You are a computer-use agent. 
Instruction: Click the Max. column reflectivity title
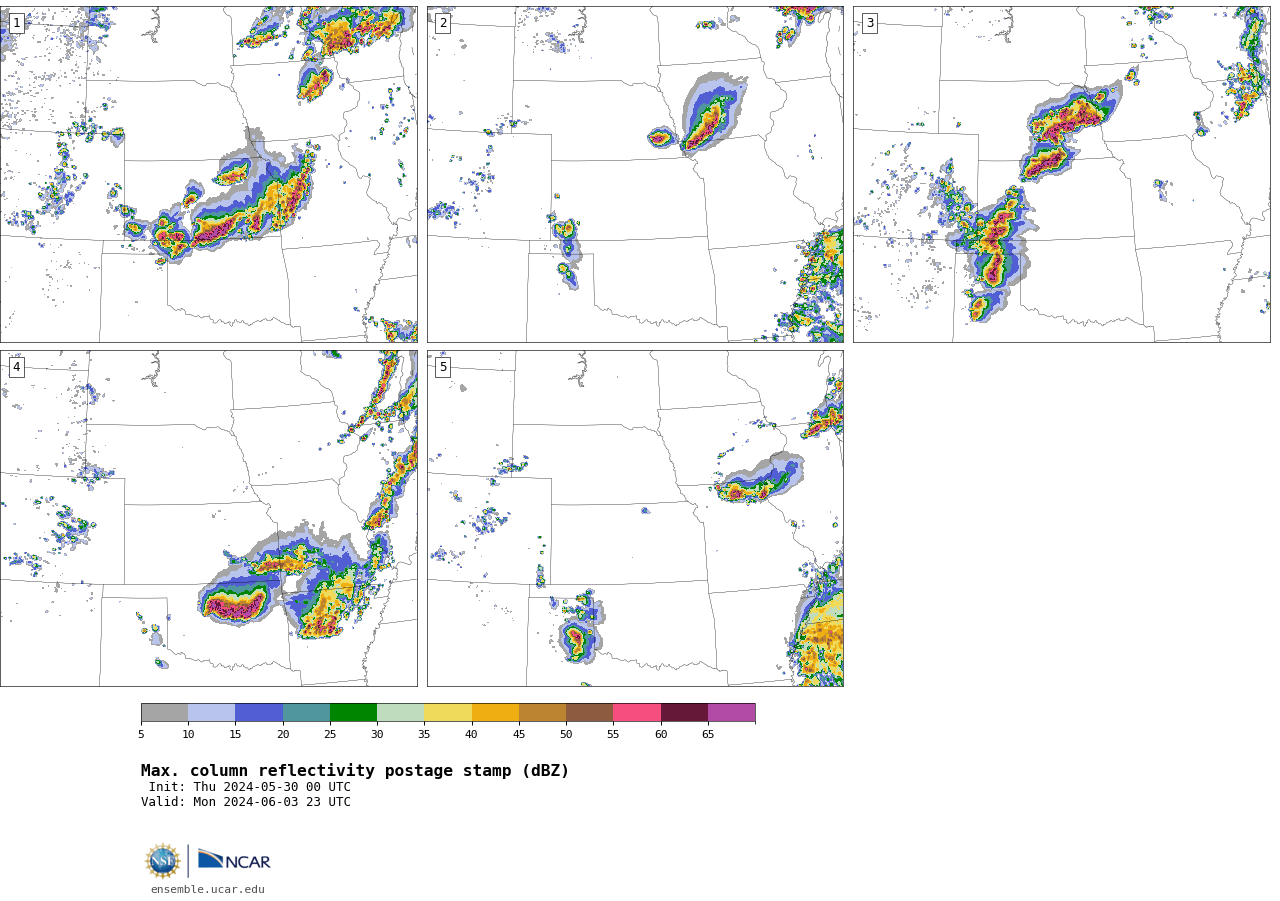click(x=355, y=771)
